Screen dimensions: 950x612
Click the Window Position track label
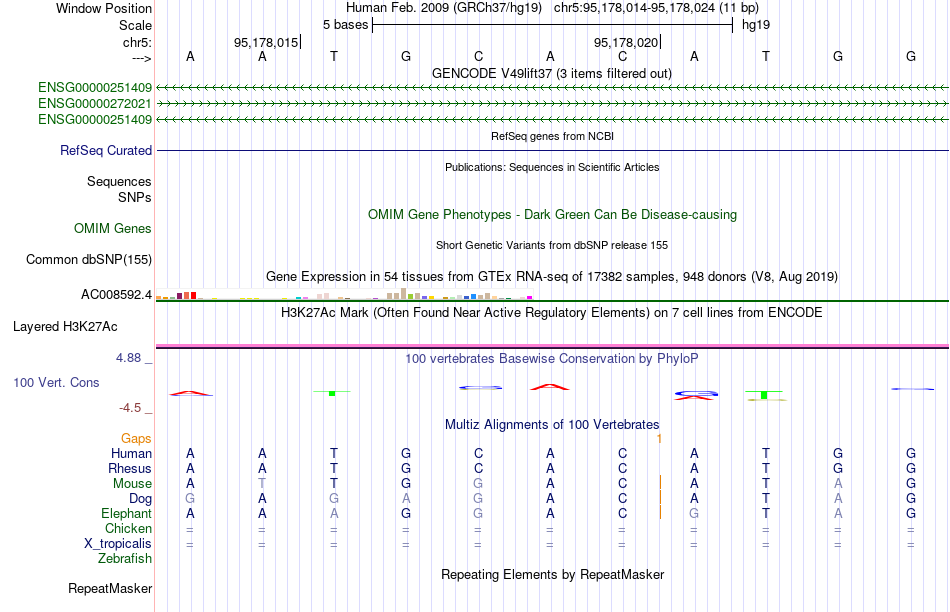(x=104, y=8)
